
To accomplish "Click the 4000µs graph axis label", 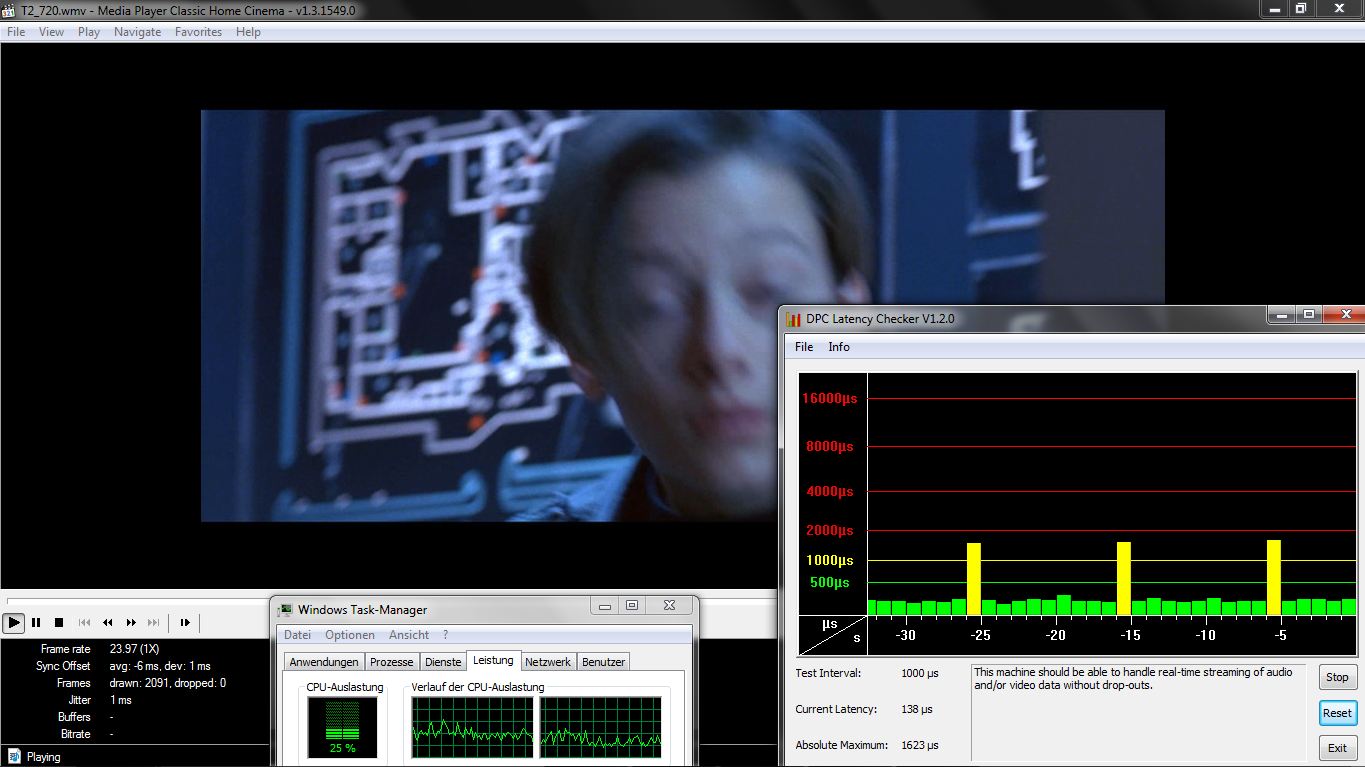I will (830, 491).
